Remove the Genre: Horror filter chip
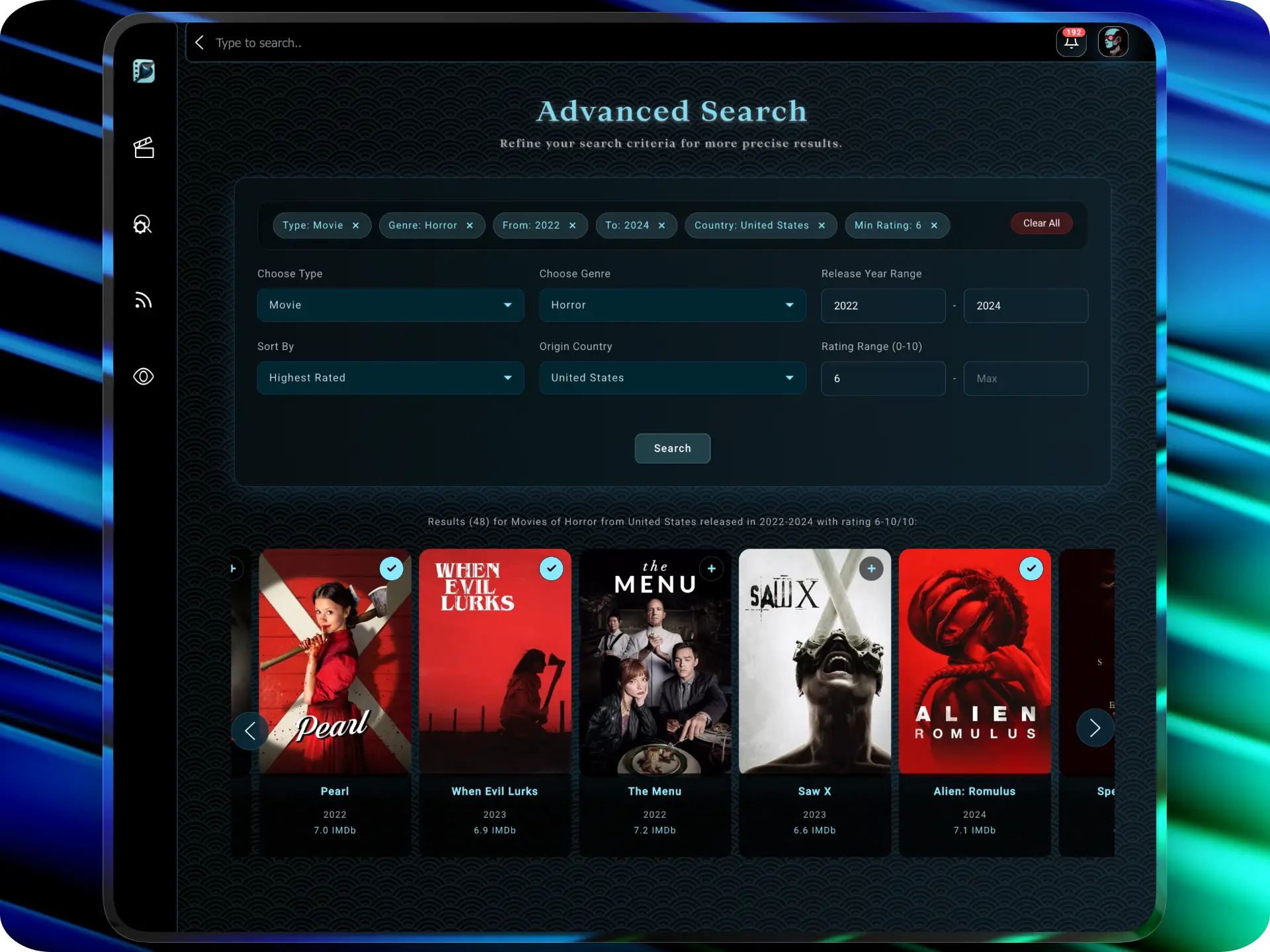The width and height of the screenshot is (1270, 952). click(470, 225)
